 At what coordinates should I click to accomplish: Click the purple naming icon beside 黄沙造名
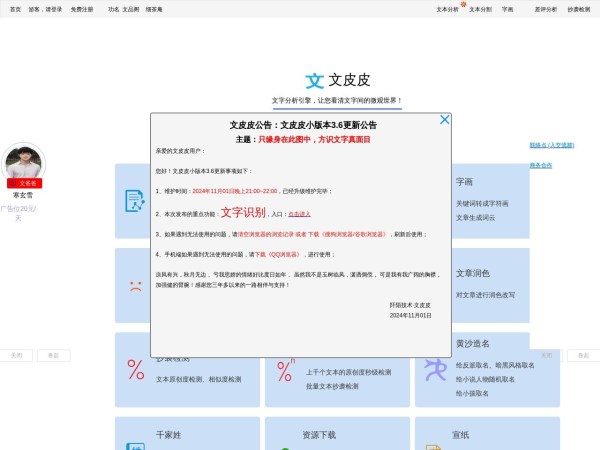point(434,368)
